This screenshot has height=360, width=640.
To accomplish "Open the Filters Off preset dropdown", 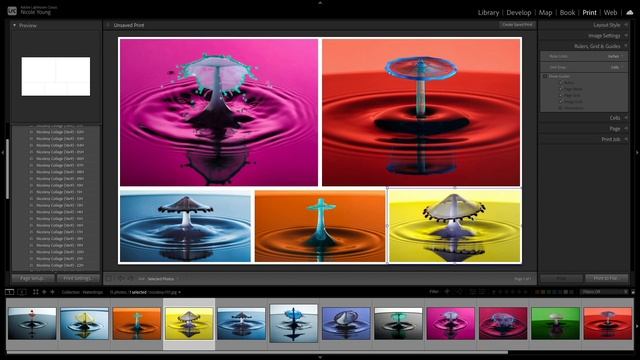I will pyautogui.click(x=605, y=292).
